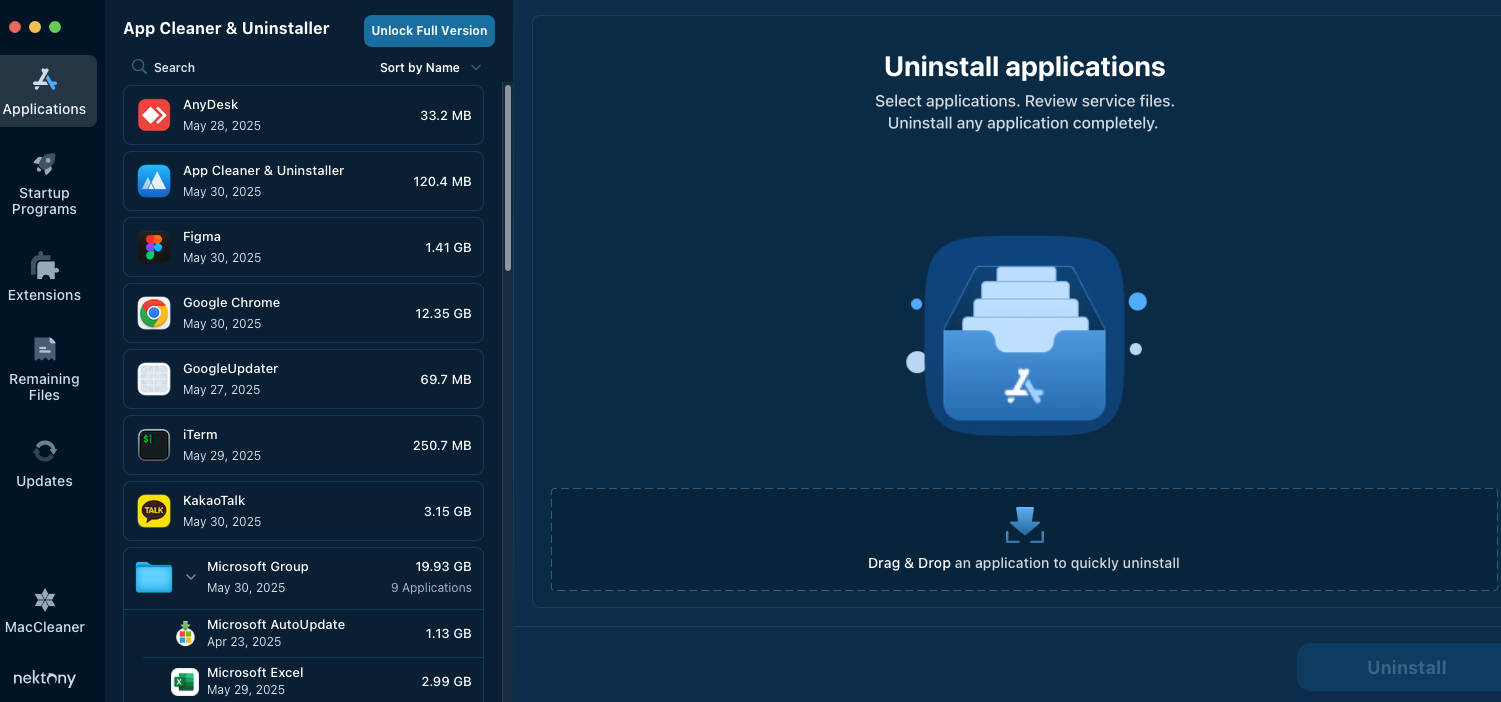This screenshot has width=1501, height=702.
Task: Click the Drag & Drop download arrow icon
Action: (1024, 524)
